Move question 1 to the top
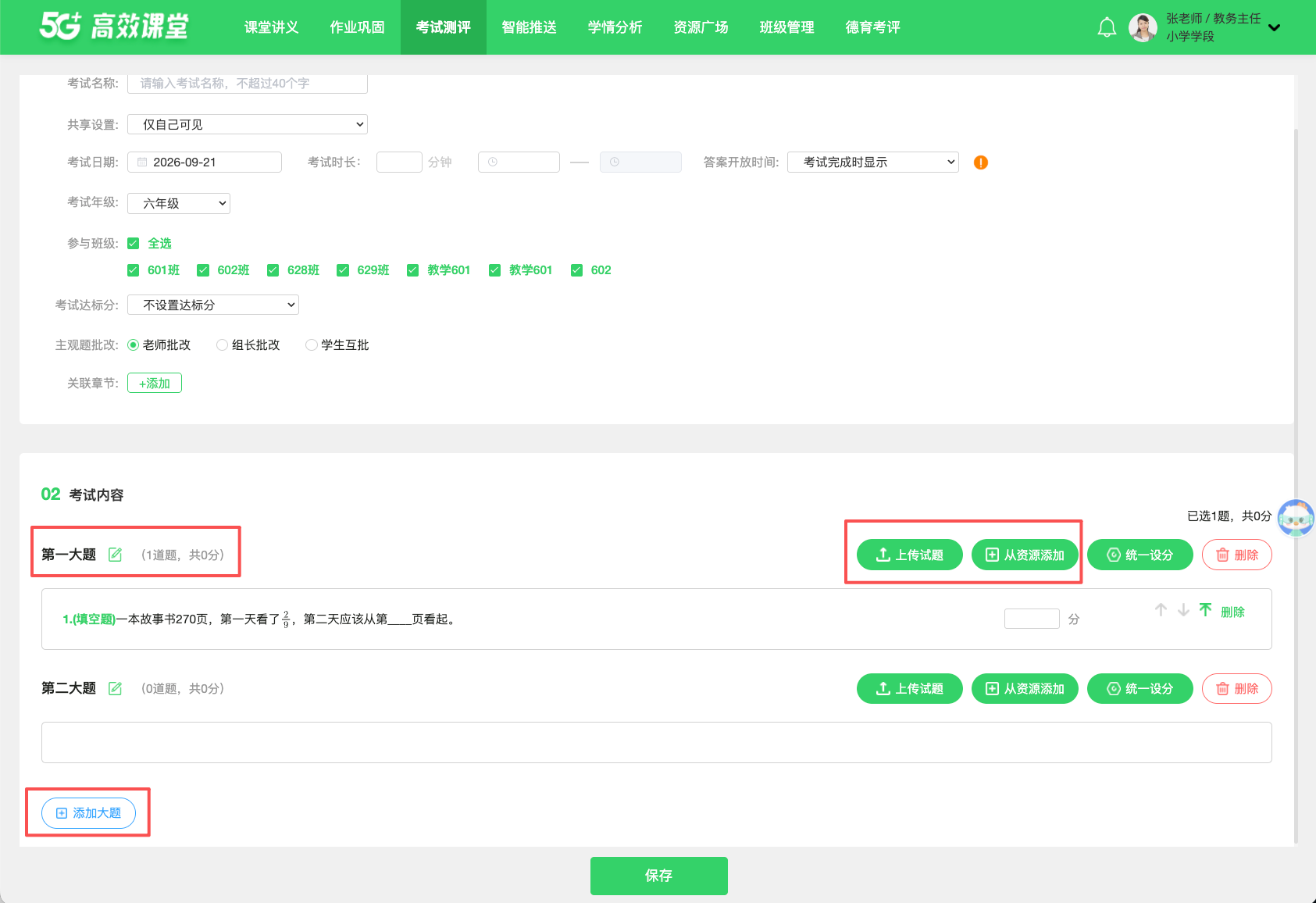The image size is (1316, 903). coord(1206,610)
